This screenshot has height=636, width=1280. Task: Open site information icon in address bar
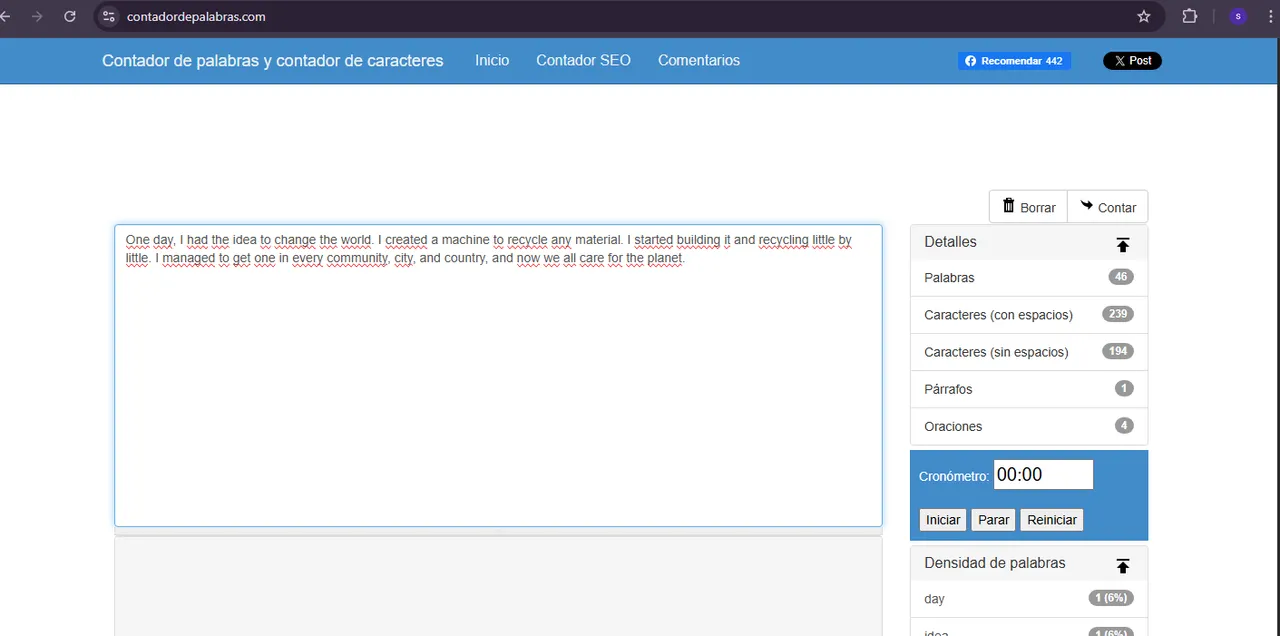[x=109, y=16]
